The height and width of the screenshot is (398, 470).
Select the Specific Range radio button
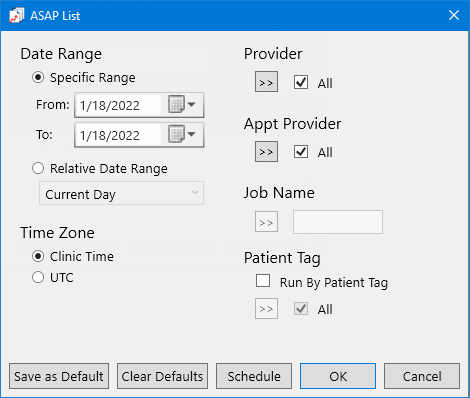38,77
